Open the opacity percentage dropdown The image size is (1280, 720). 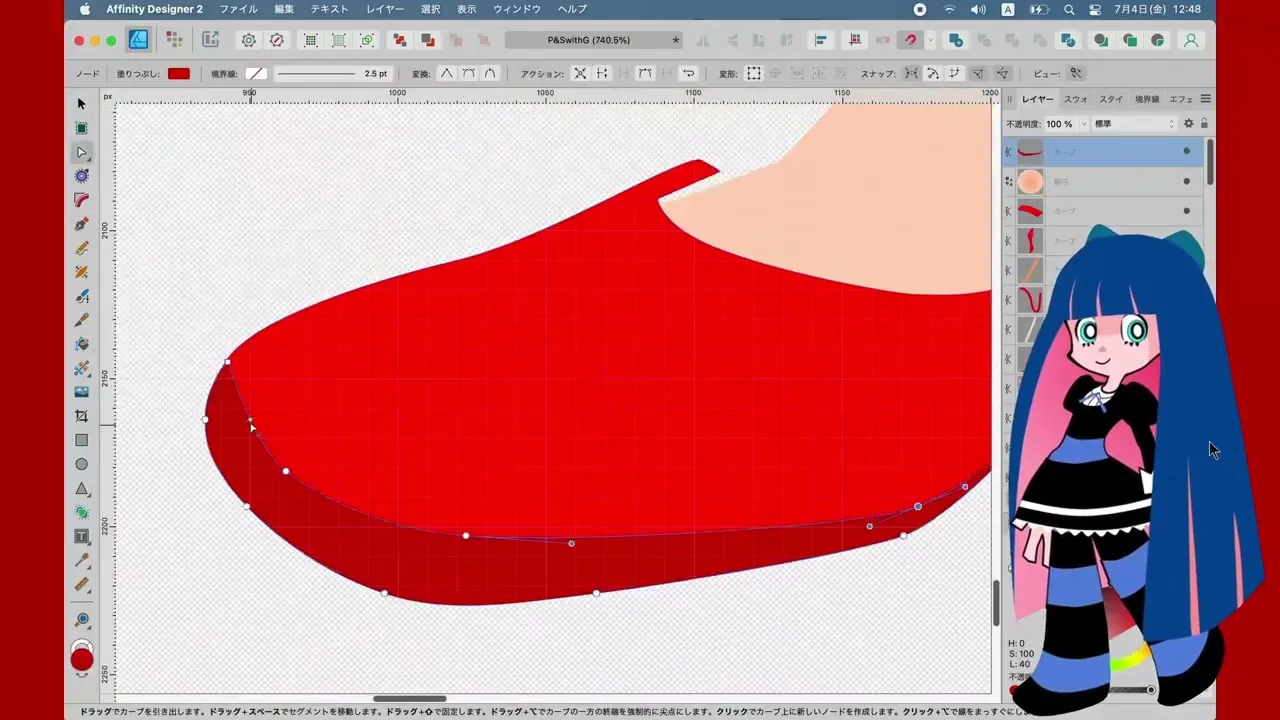1084,124
